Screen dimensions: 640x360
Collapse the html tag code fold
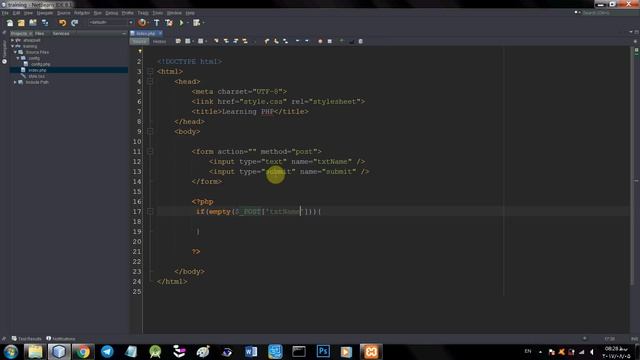pos(150,71)
